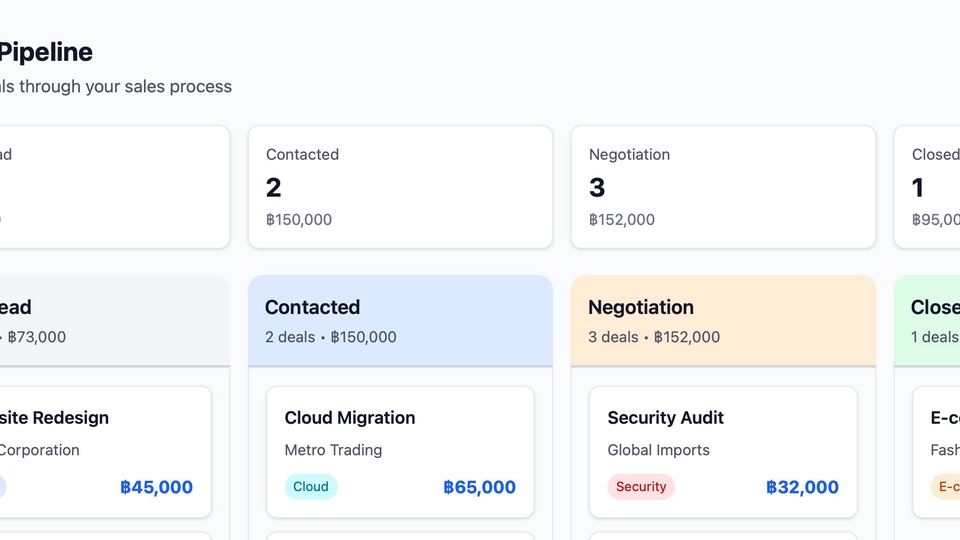The image size is (960, 540).
Task: Click the Global Imports company name
Action: pos(659,450)
